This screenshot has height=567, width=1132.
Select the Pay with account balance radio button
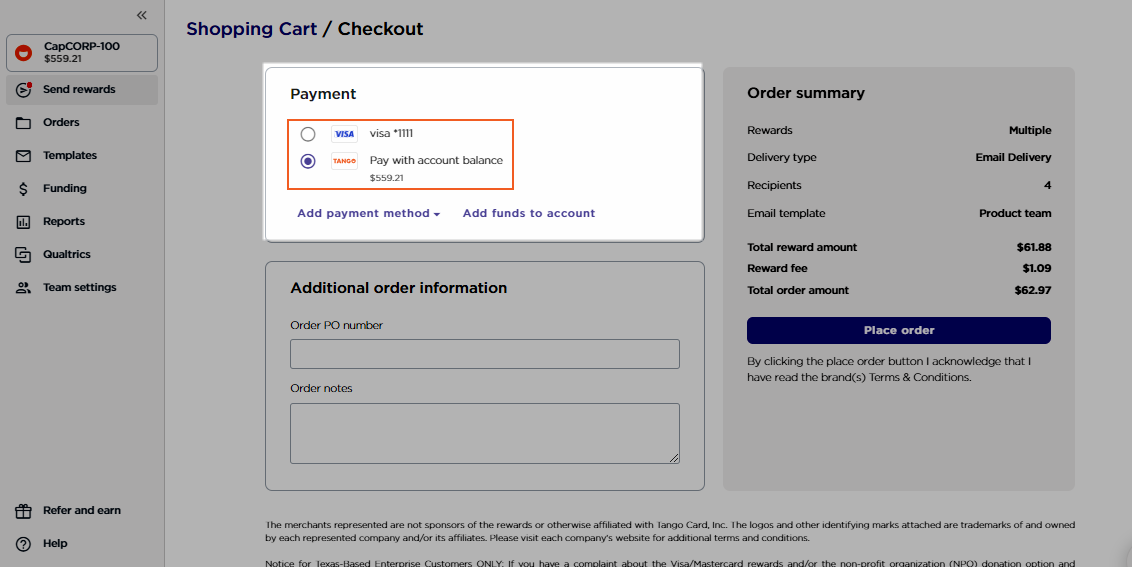tap(308, 161)
